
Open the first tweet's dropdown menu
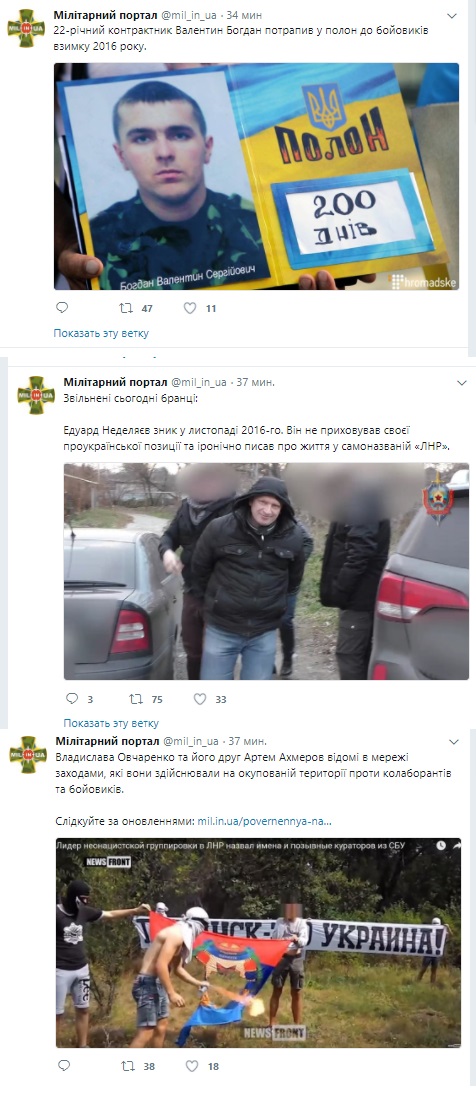[451, 15]
